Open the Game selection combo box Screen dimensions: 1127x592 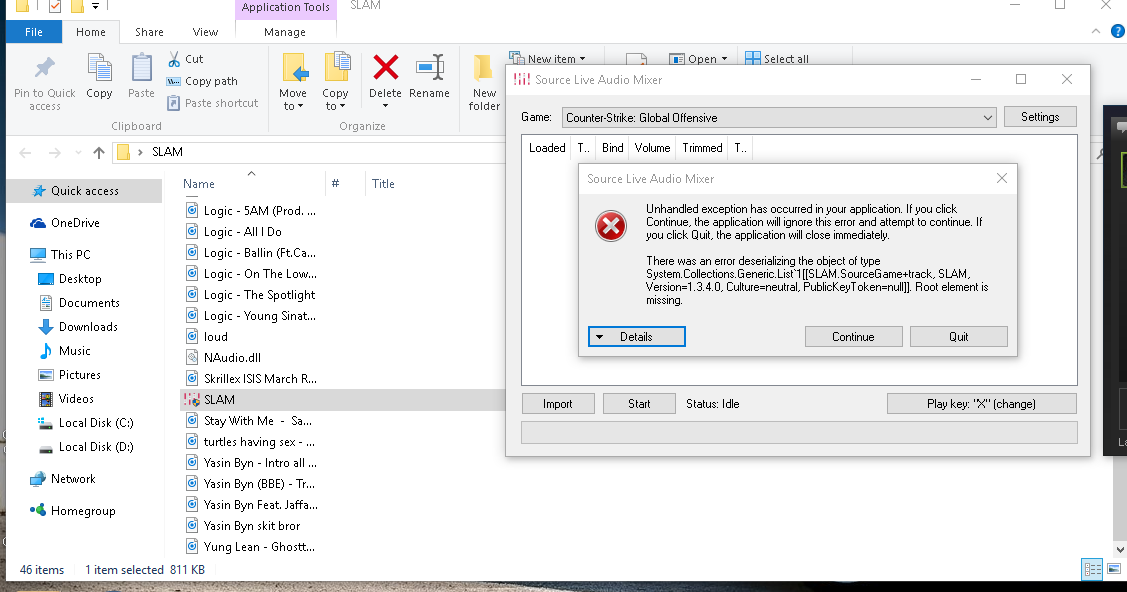(x=779, y=118)
